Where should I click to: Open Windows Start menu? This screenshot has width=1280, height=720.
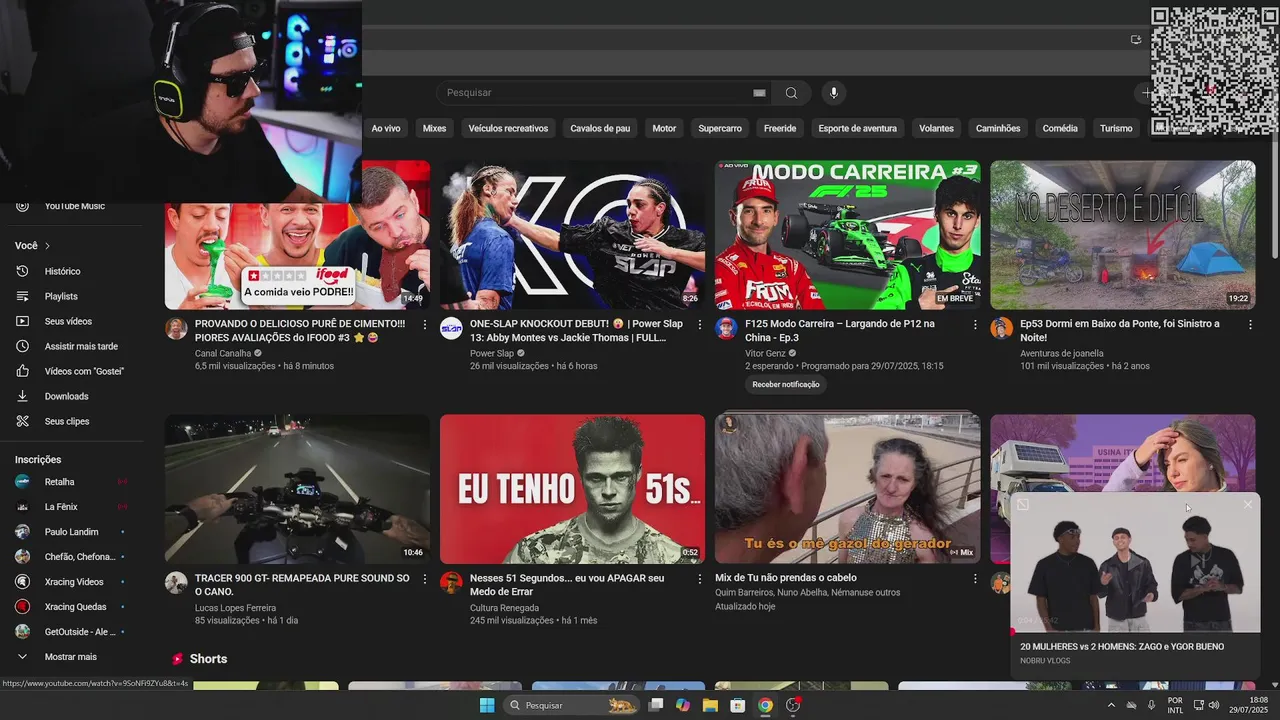(x=487, y=705)
